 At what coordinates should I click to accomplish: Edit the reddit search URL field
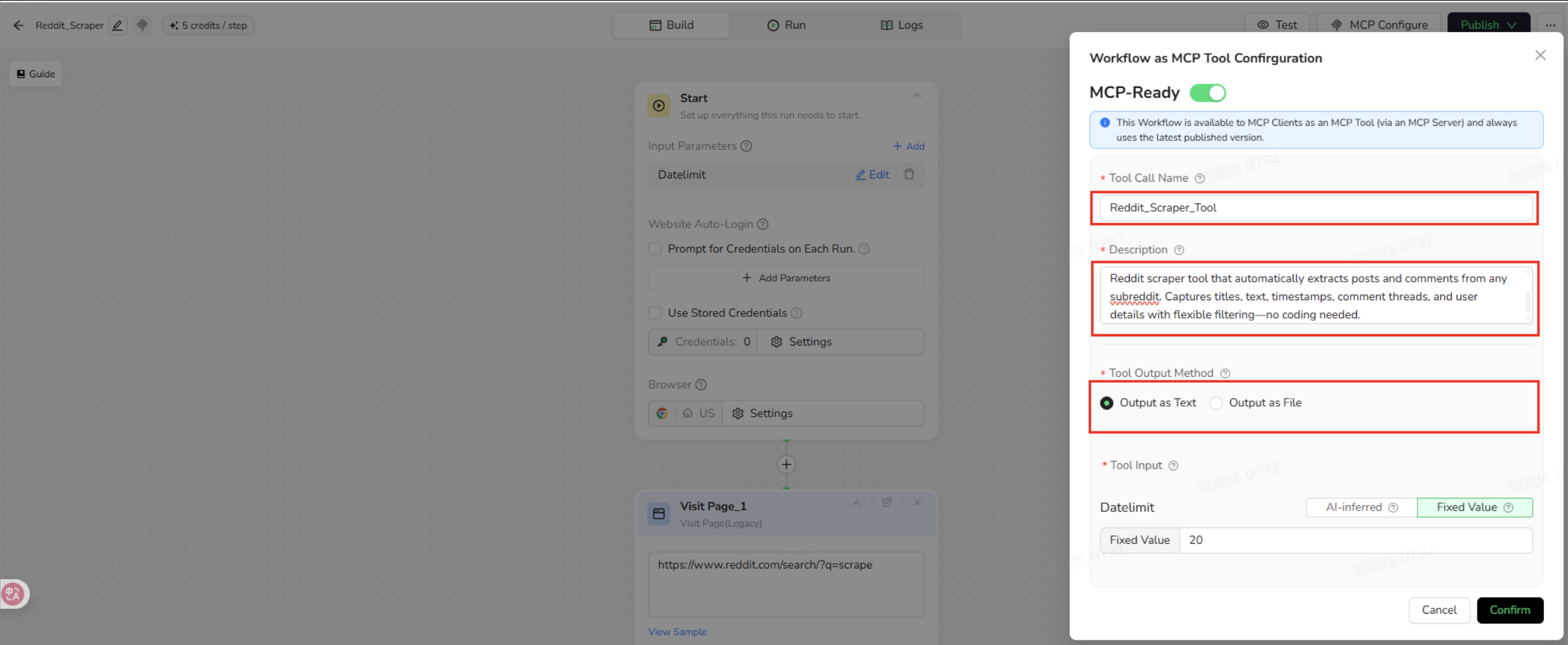786,584
